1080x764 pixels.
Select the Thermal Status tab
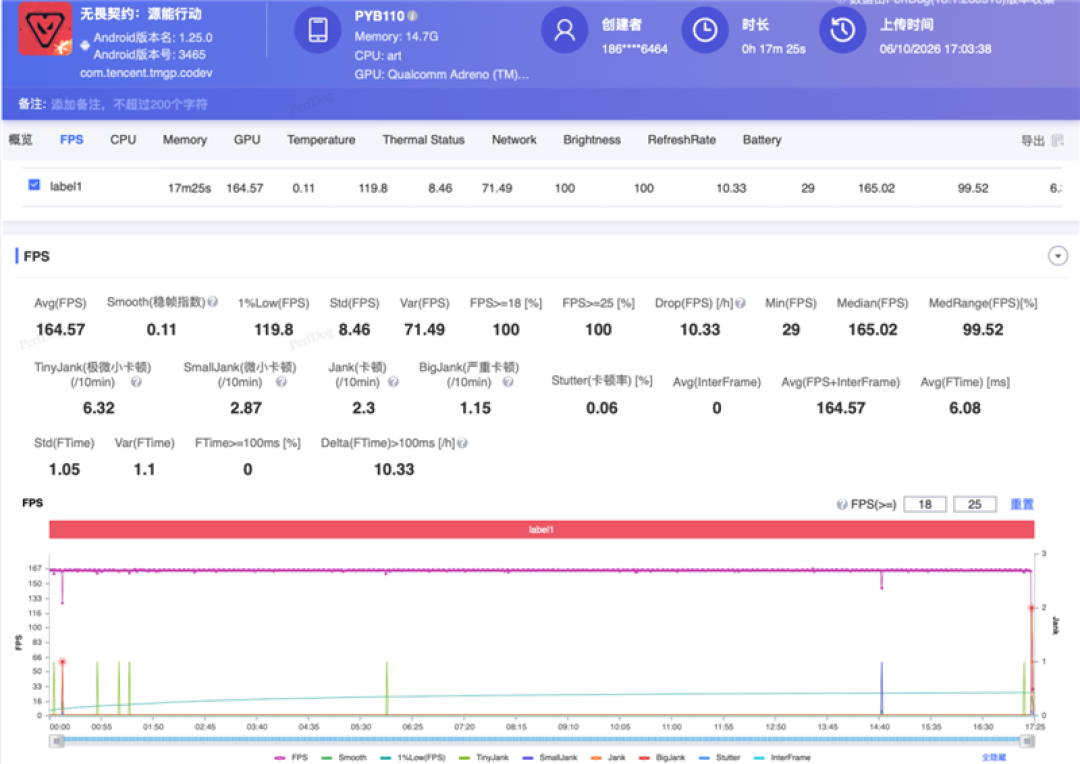coord(424,140)
